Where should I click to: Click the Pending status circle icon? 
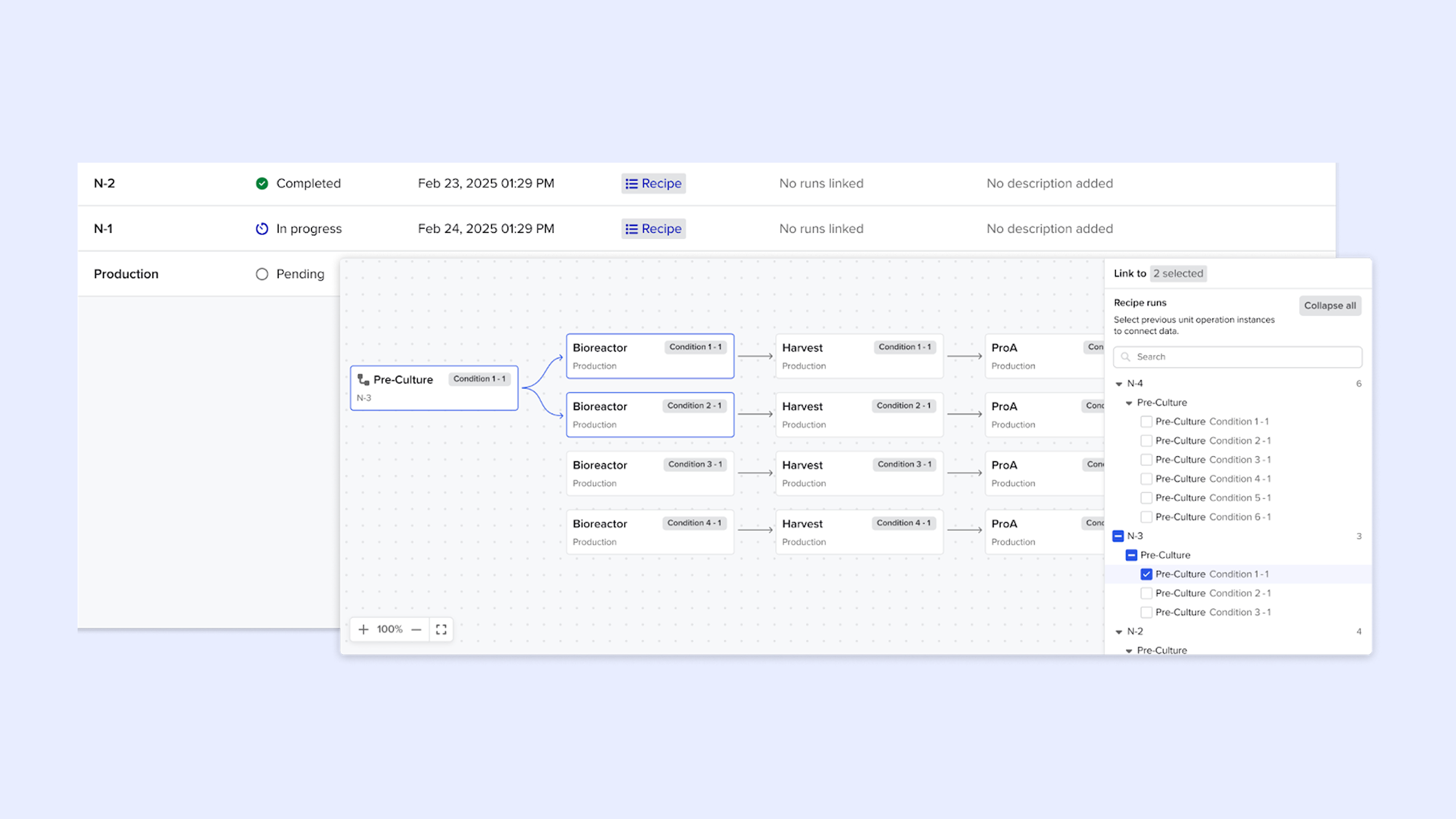click(x=262, y=274)
